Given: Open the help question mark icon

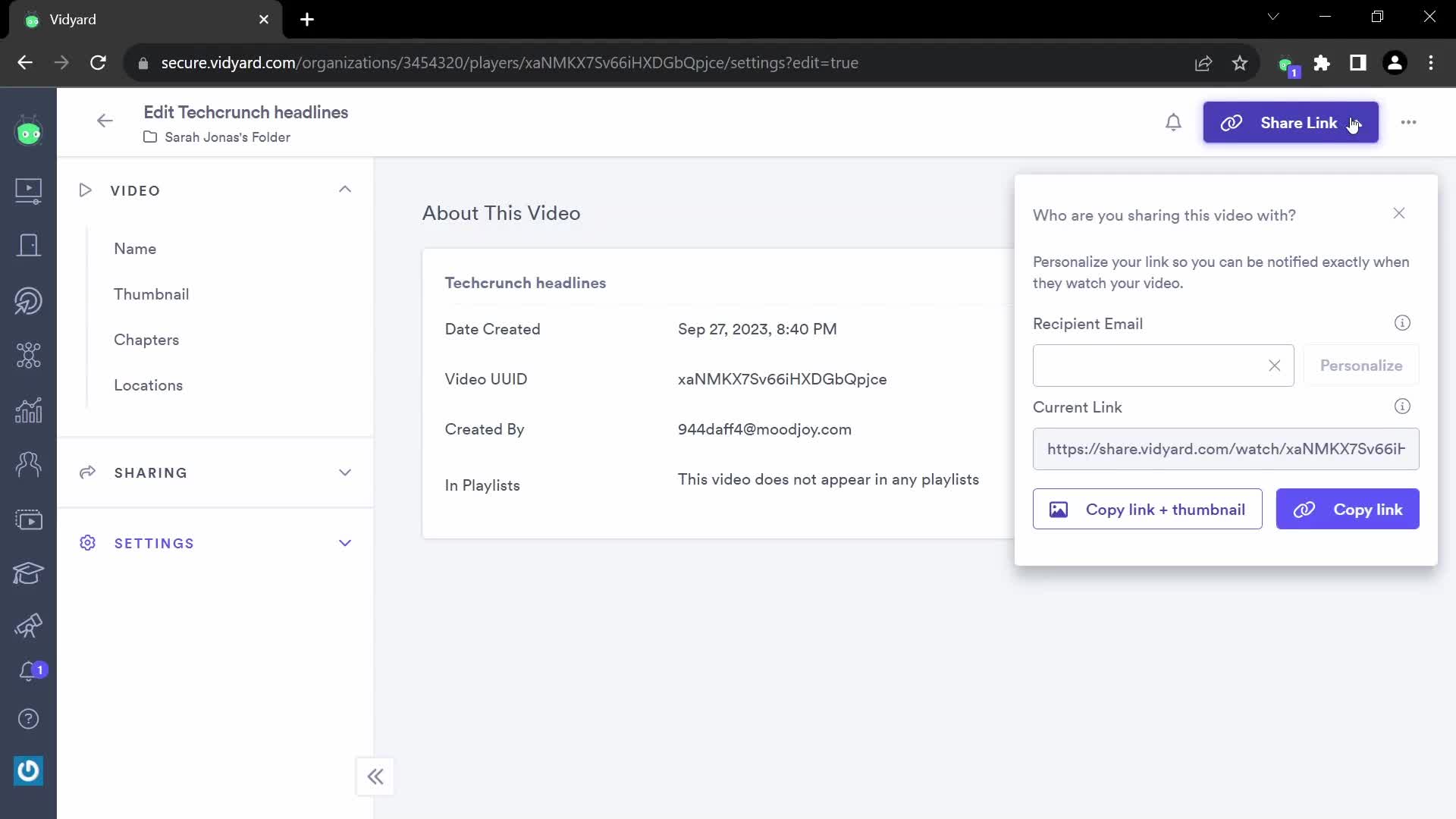Looking at the screenshot, I should click(28, 719).
